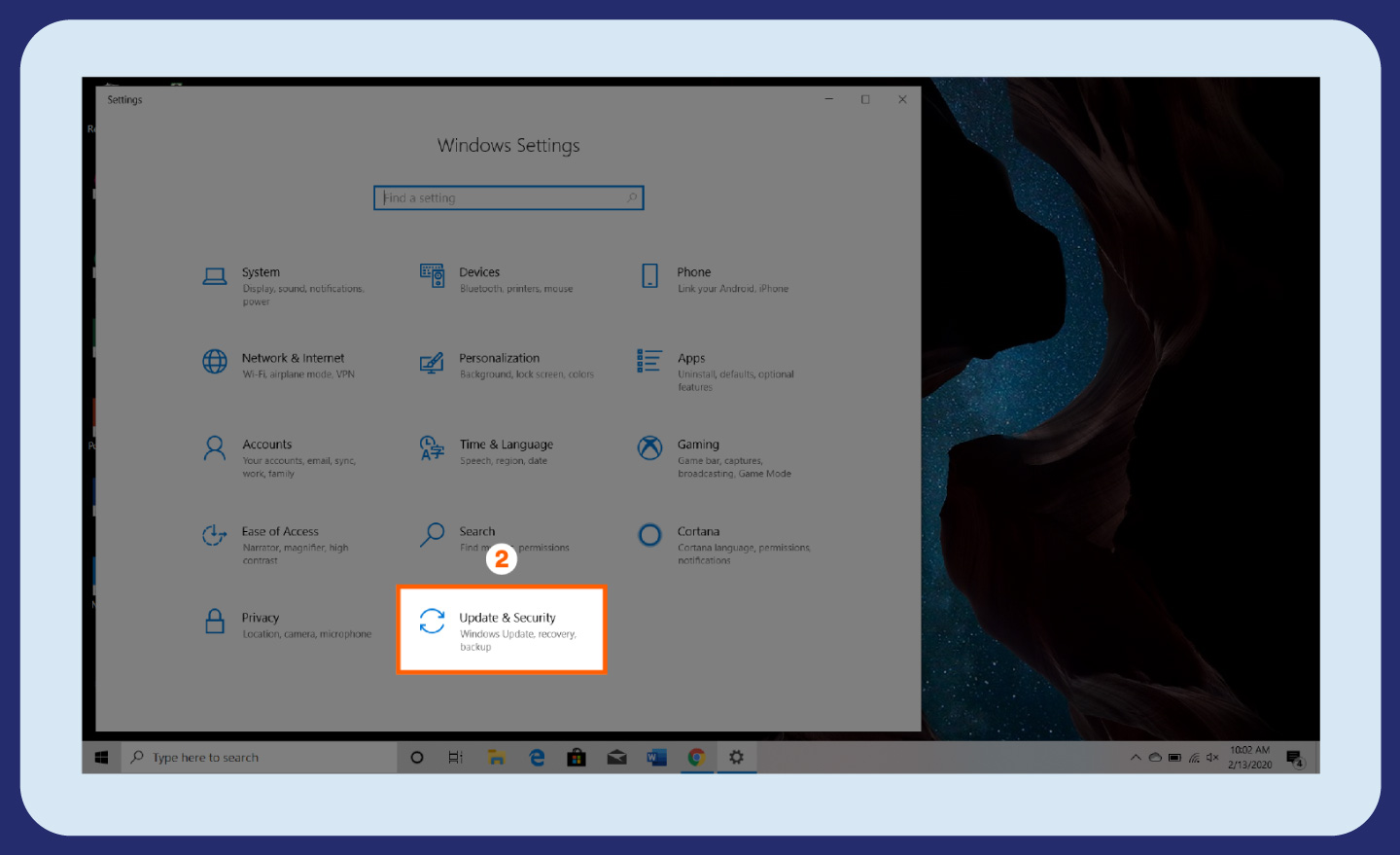This screenshot has height=855, width=1400.
Task: Click 'Location, camera, microphone' description
Action: pos(307,634)
